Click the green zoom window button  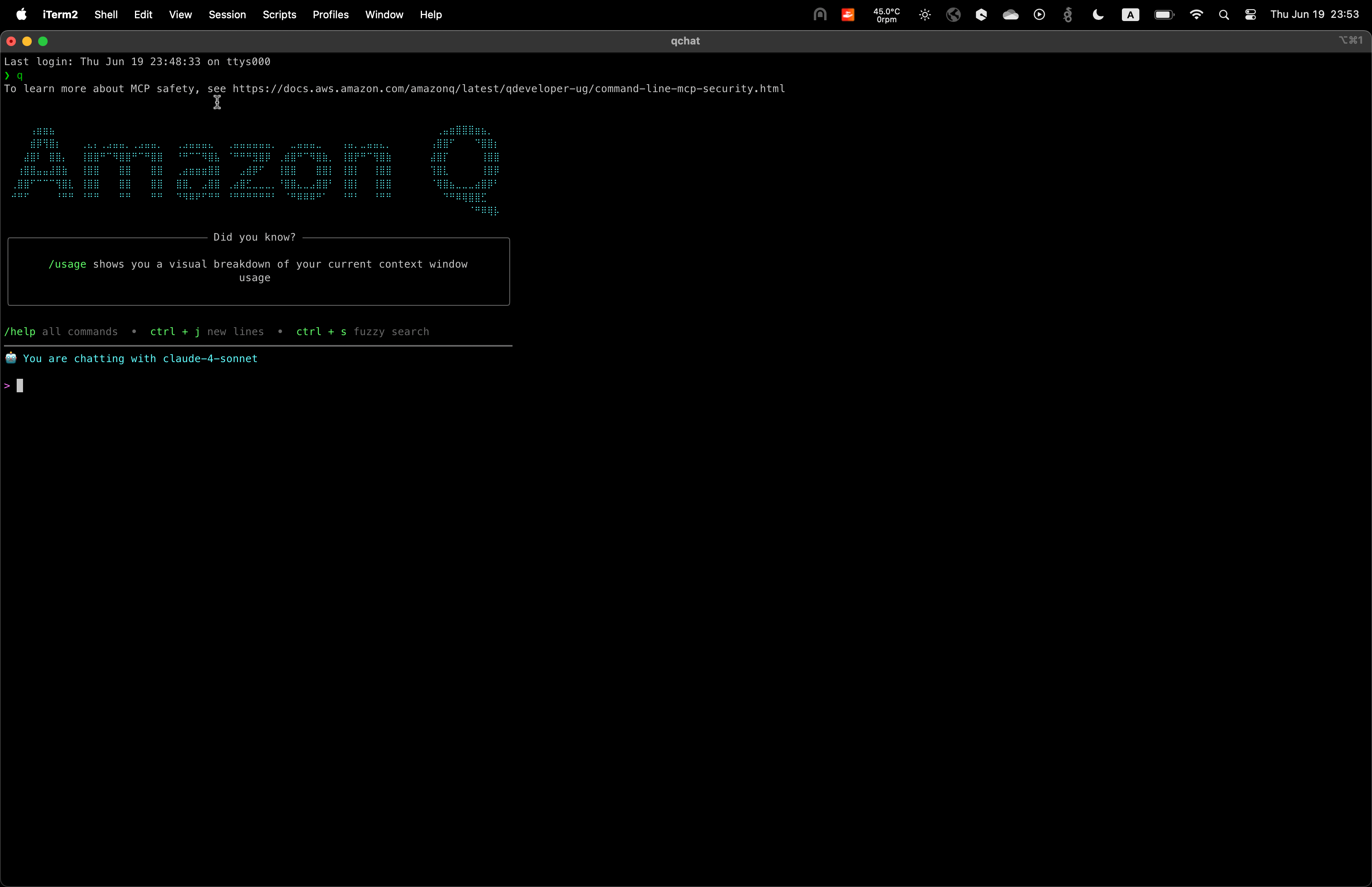tap(42, 41)
